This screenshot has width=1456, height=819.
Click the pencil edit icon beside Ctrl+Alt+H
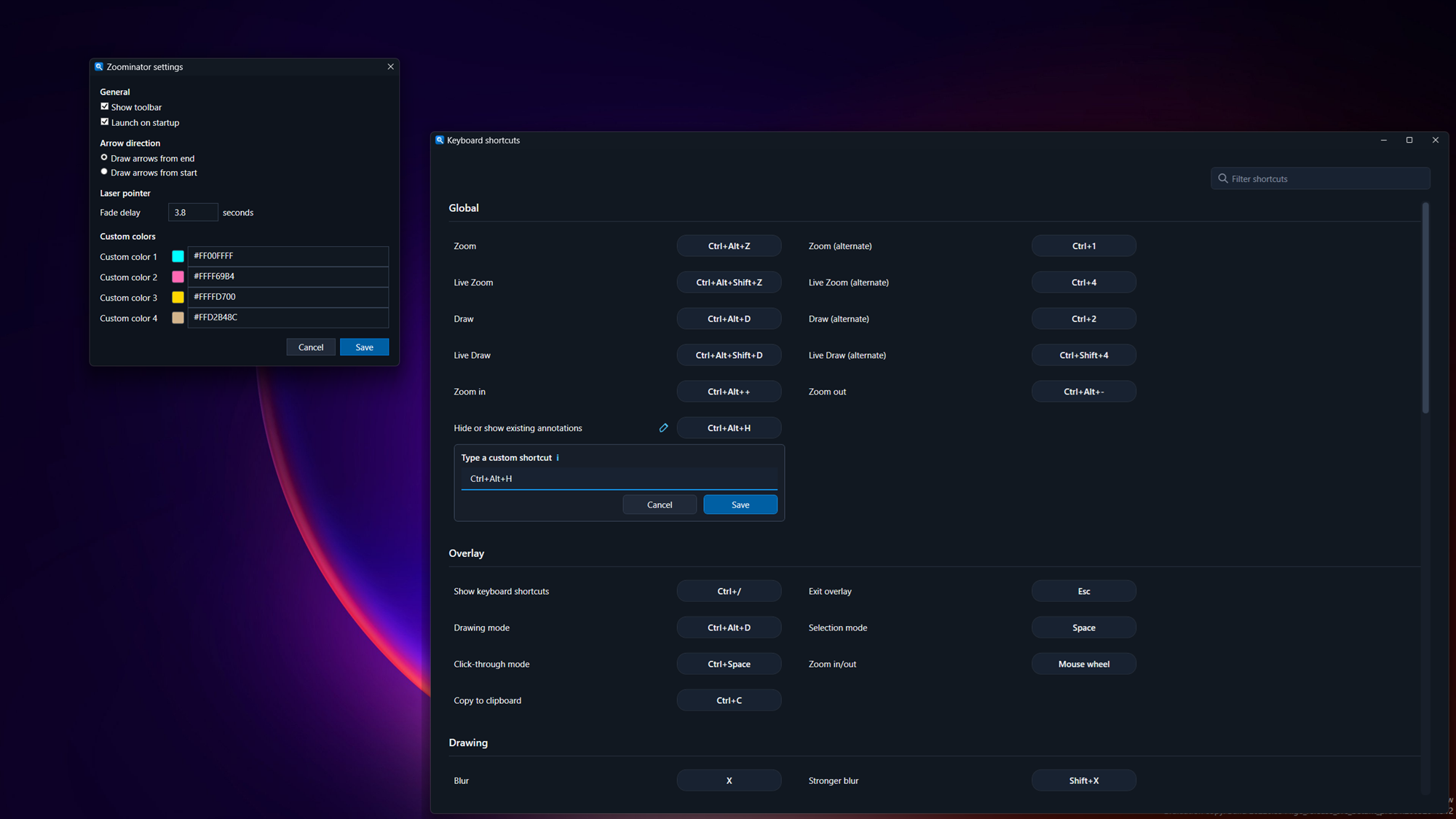click(663, 428)
